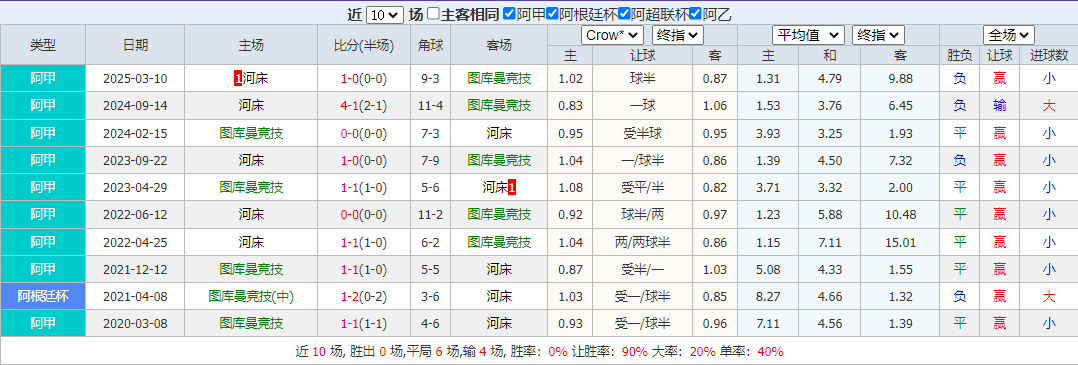The image size is (1078, 365).
Task: Click the handicap value 受半/一
Action: (x=642, y=269)
